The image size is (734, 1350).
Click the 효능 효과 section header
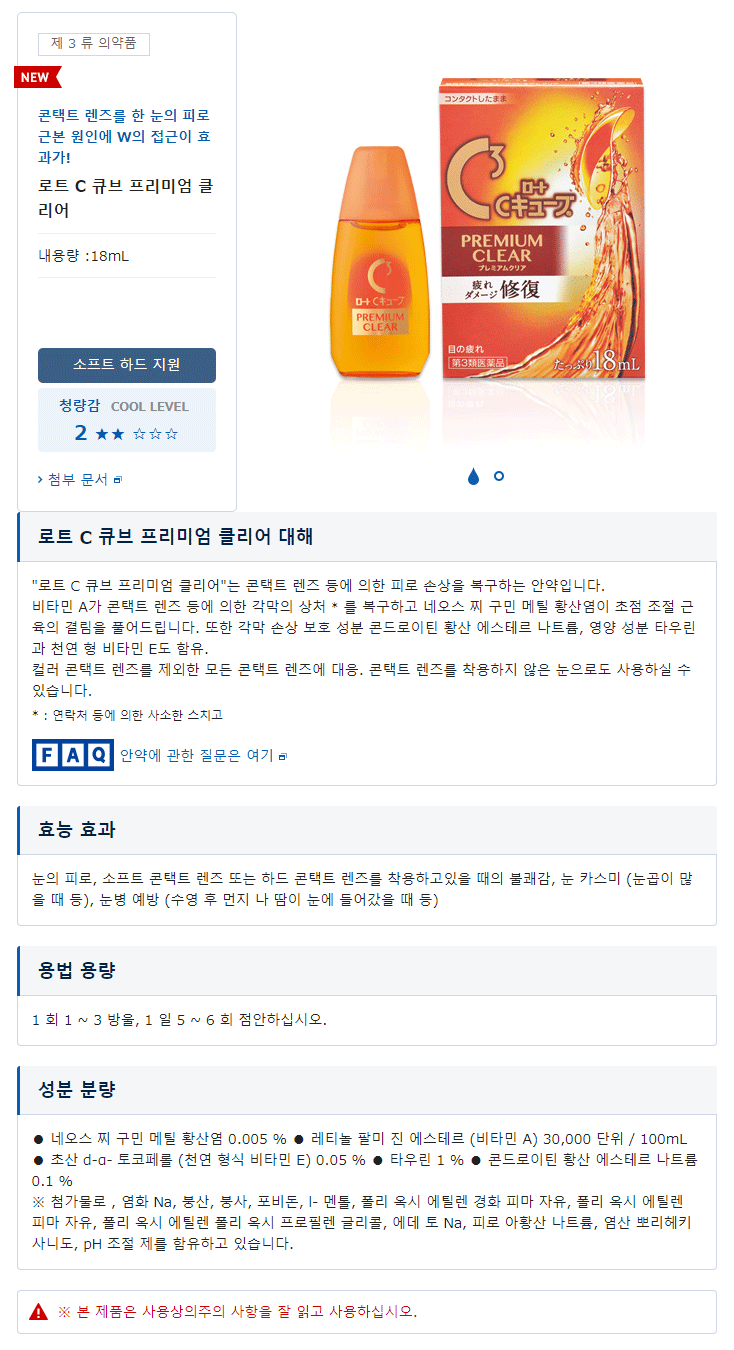click(367, 830)
